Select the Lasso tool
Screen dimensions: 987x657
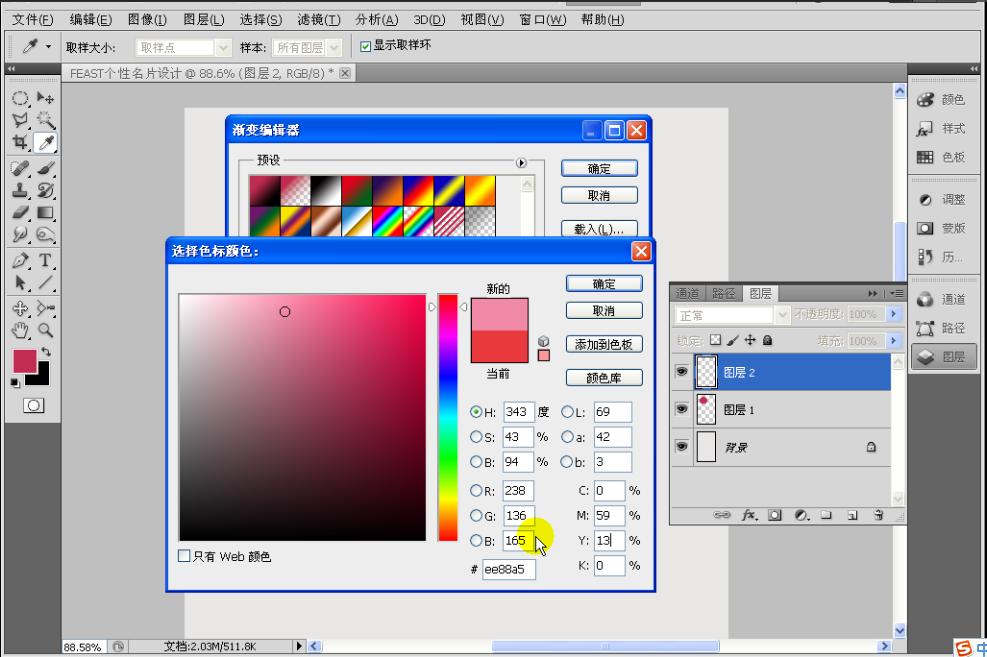coord(20,117)
